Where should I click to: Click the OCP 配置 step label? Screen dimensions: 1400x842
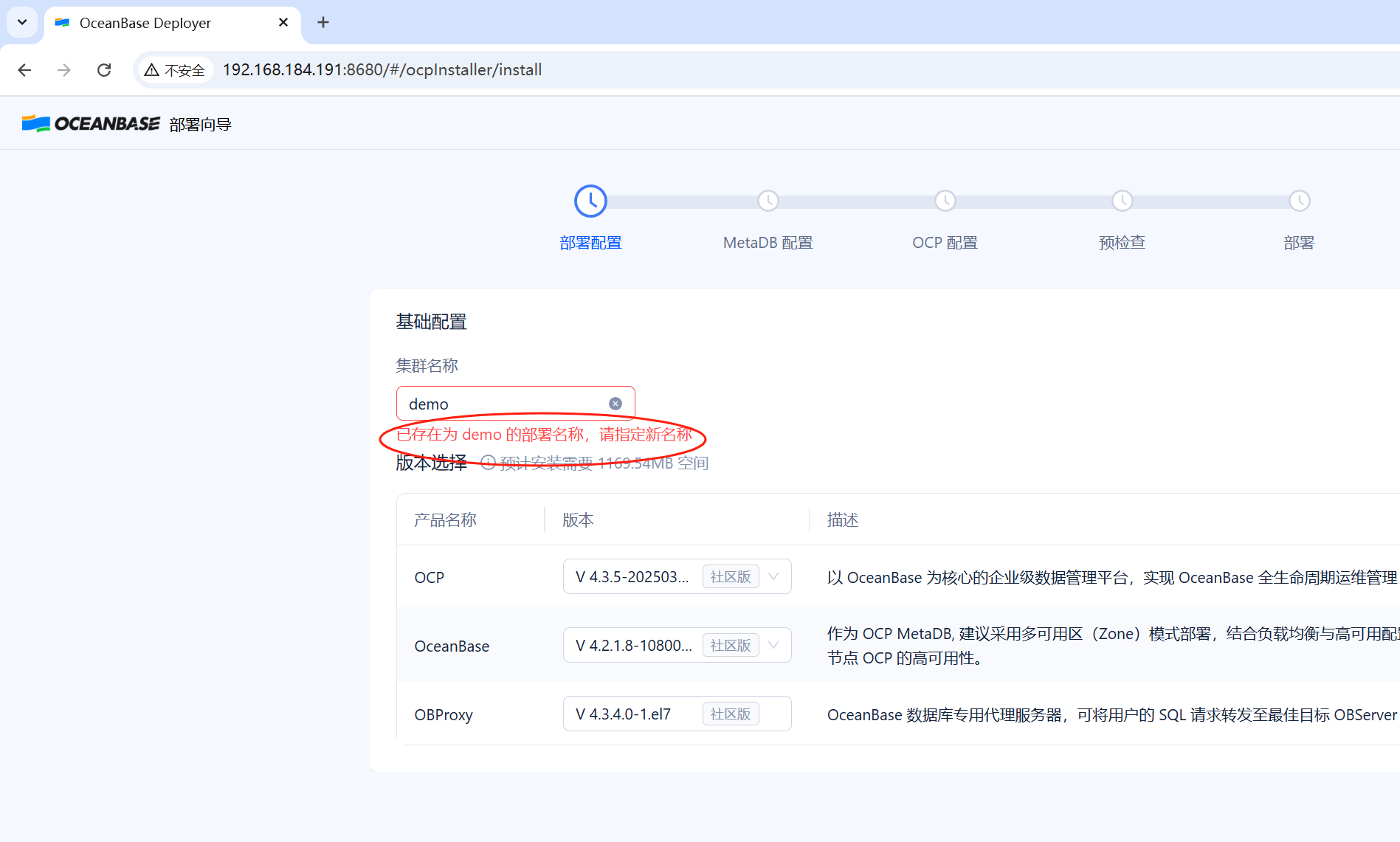(x=945, y=242)
